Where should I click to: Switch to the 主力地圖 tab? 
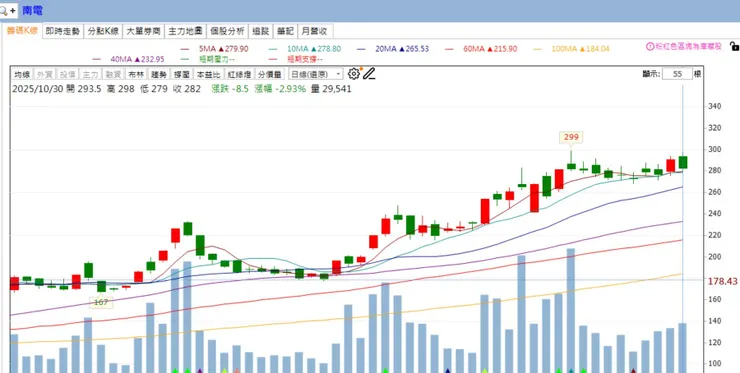pos(185,31)
